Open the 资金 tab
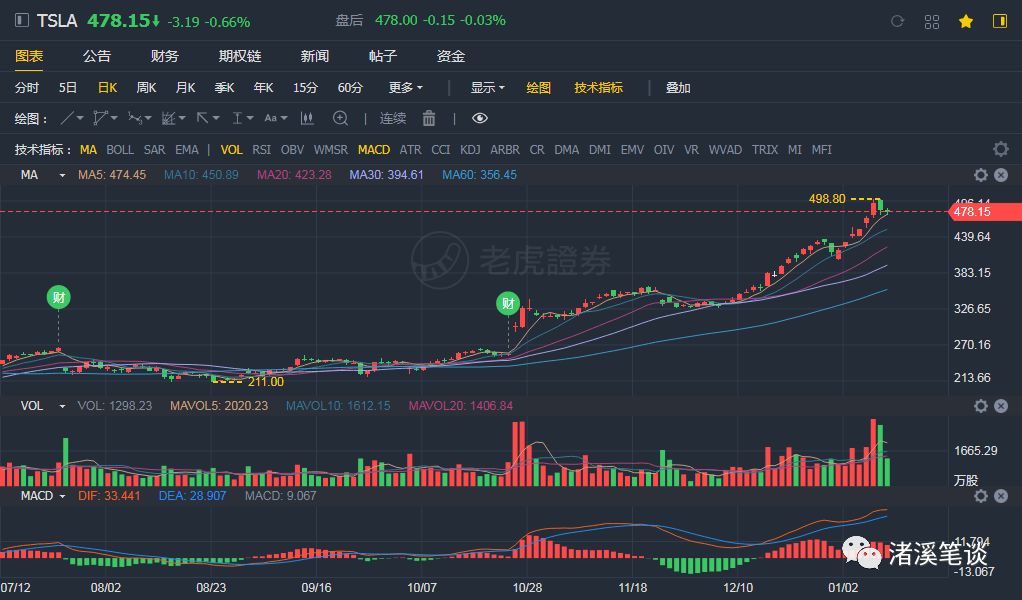Viewport: 1022px width, 600px height. [450, 56]
